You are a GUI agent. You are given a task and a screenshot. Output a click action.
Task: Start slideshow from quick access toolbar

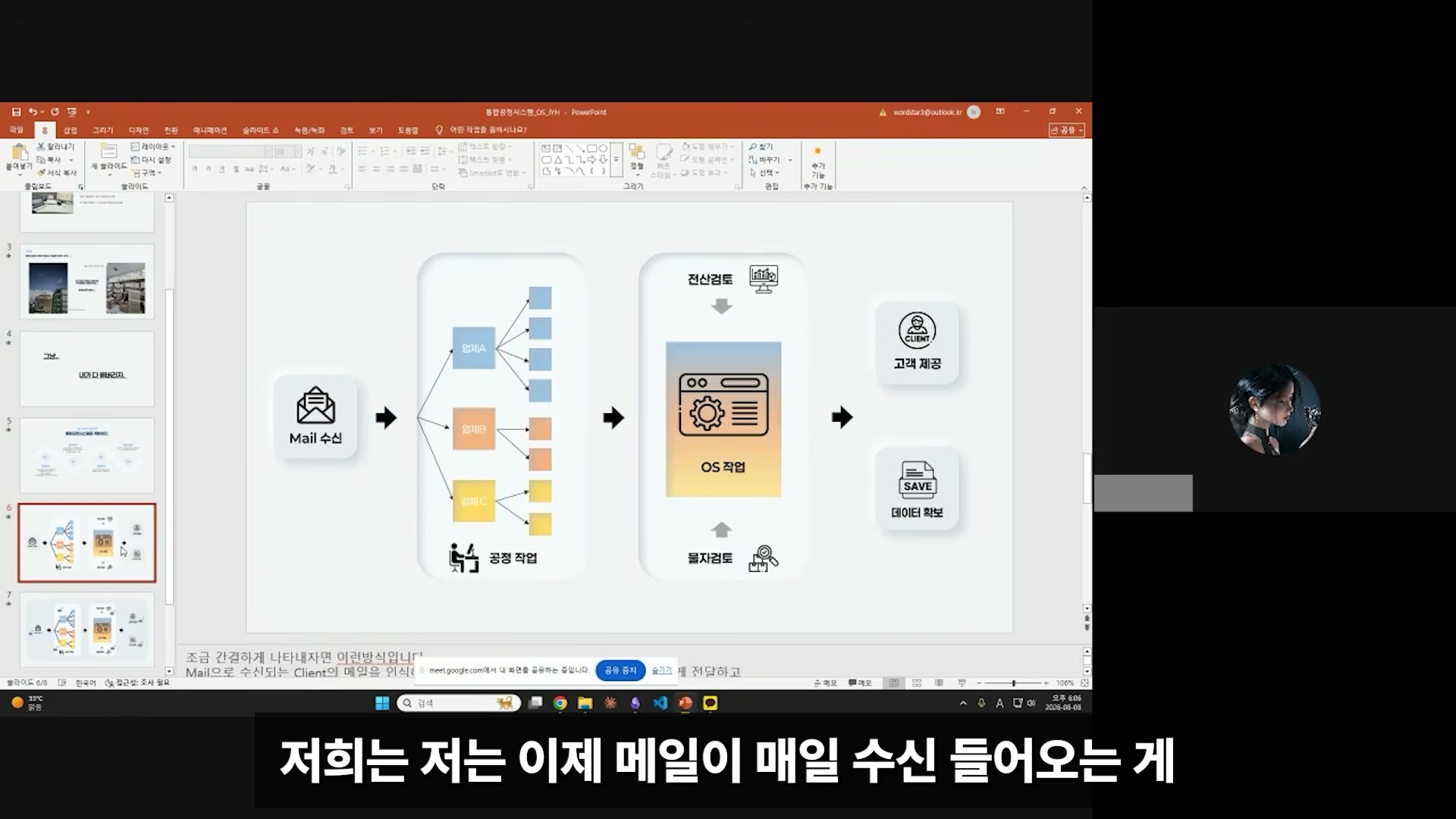coord(72,111)
